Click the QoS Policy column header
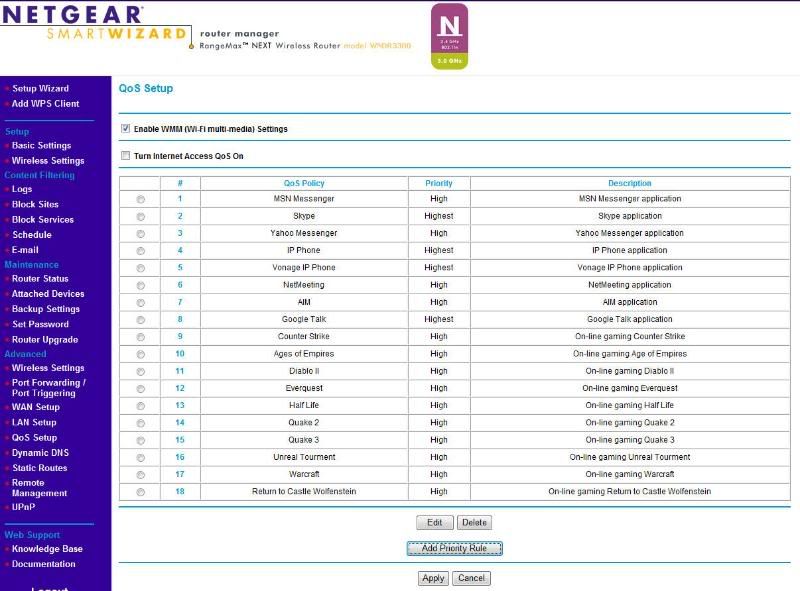The image size is (800, 591). [304, 183]
